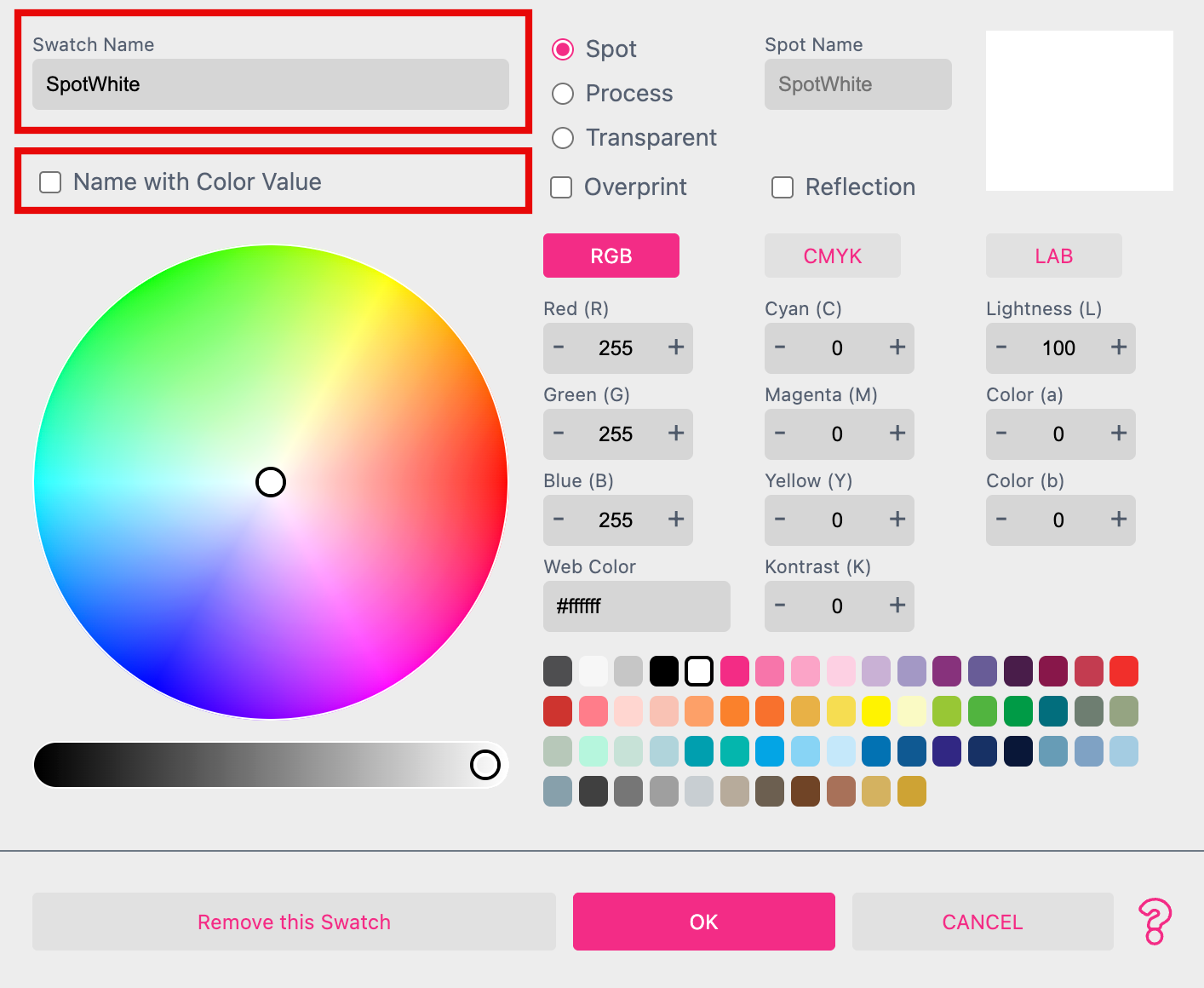This screenshot has width=1204, height=988.
Task: Check Name with Color Value
Action: (x=51, y=182)
